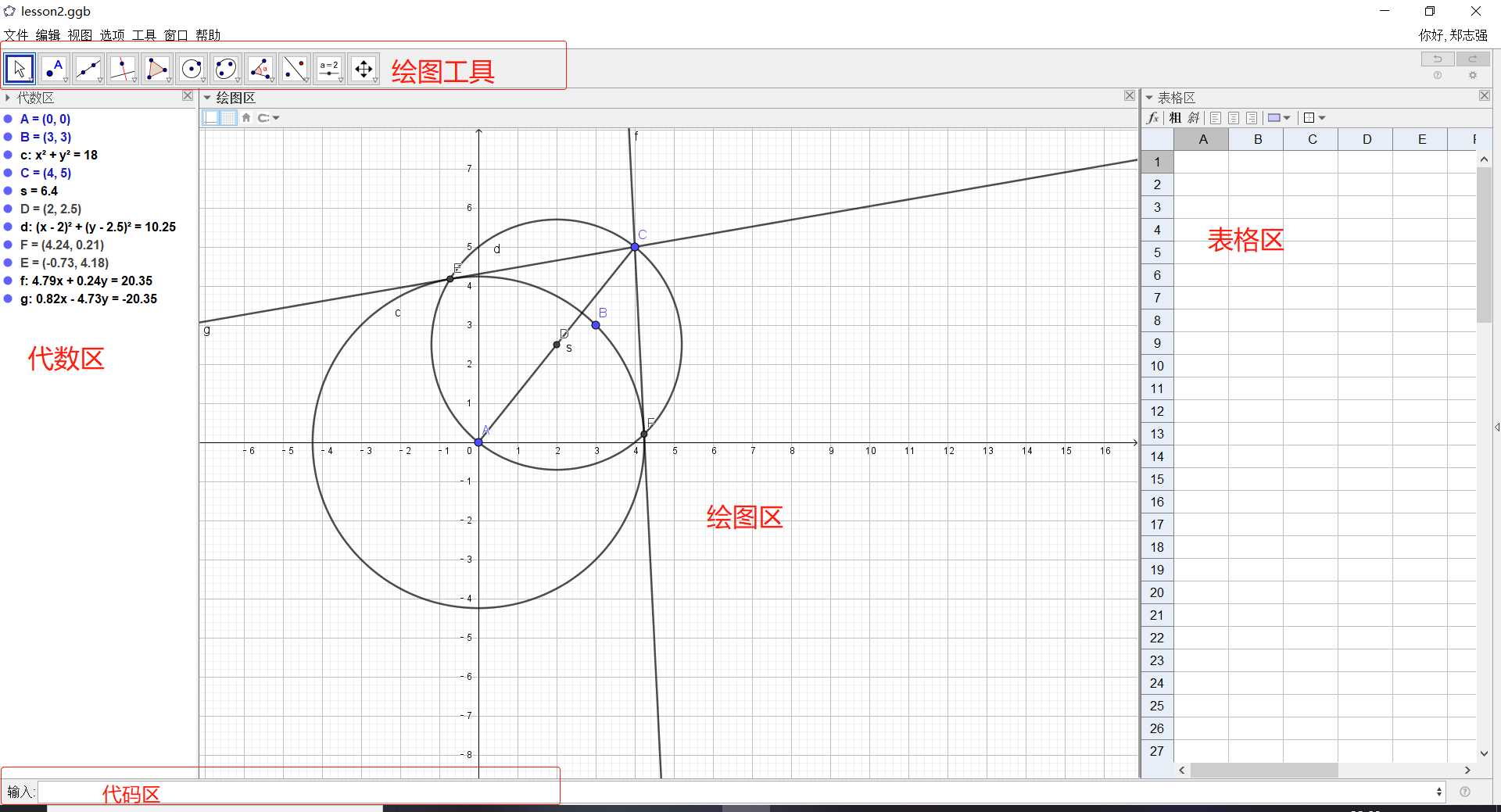Click the spreadsheet vertical scrollbar thumb
This screenshot has width=1501, height=812.
pos(1484,245)
